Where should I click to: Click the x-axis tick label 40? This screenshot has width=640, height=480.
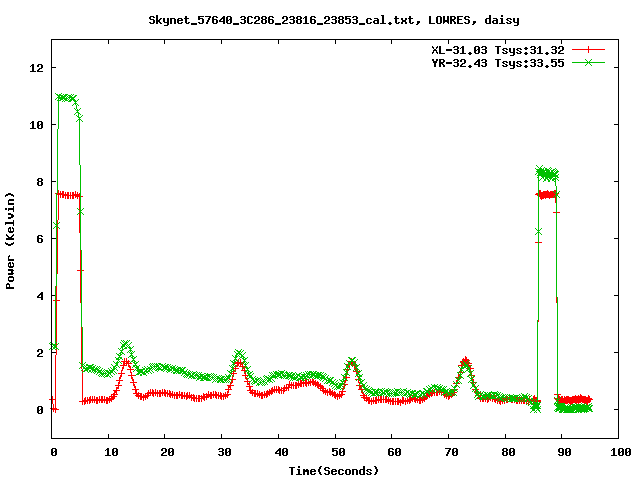(281, 452)
